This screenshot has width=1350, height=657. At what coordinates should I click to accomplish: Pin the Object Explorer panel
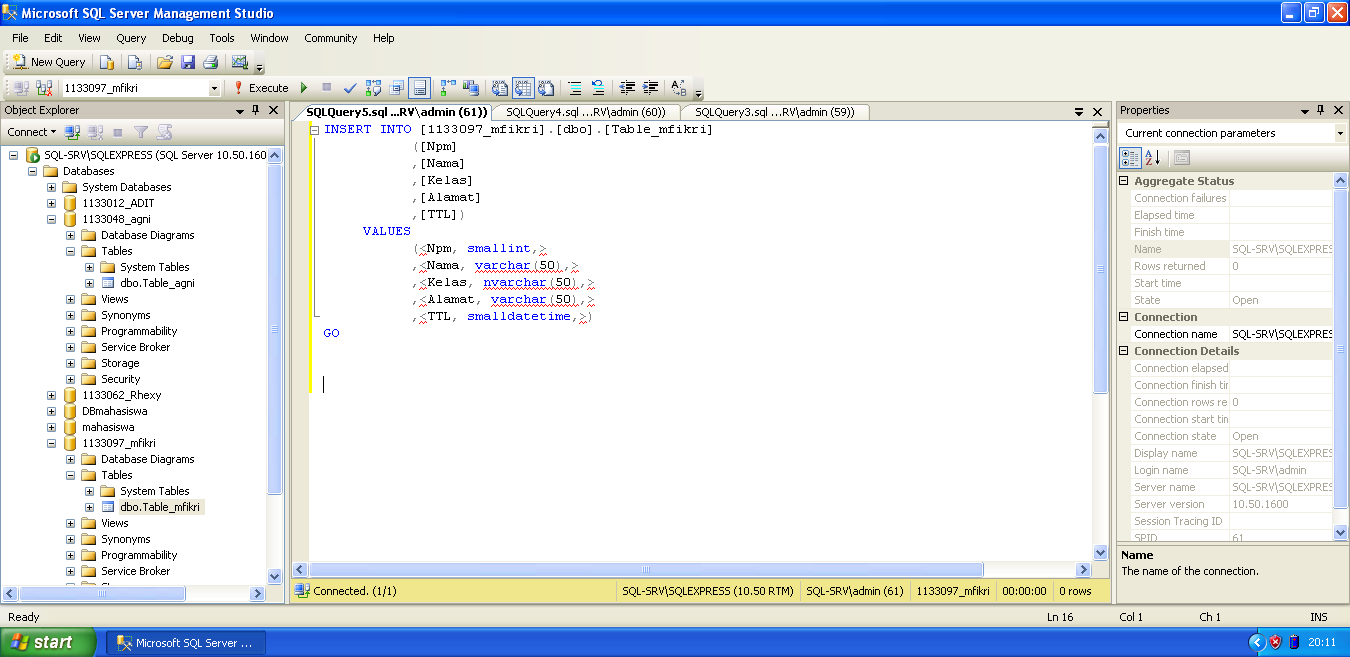pos(257,110)
